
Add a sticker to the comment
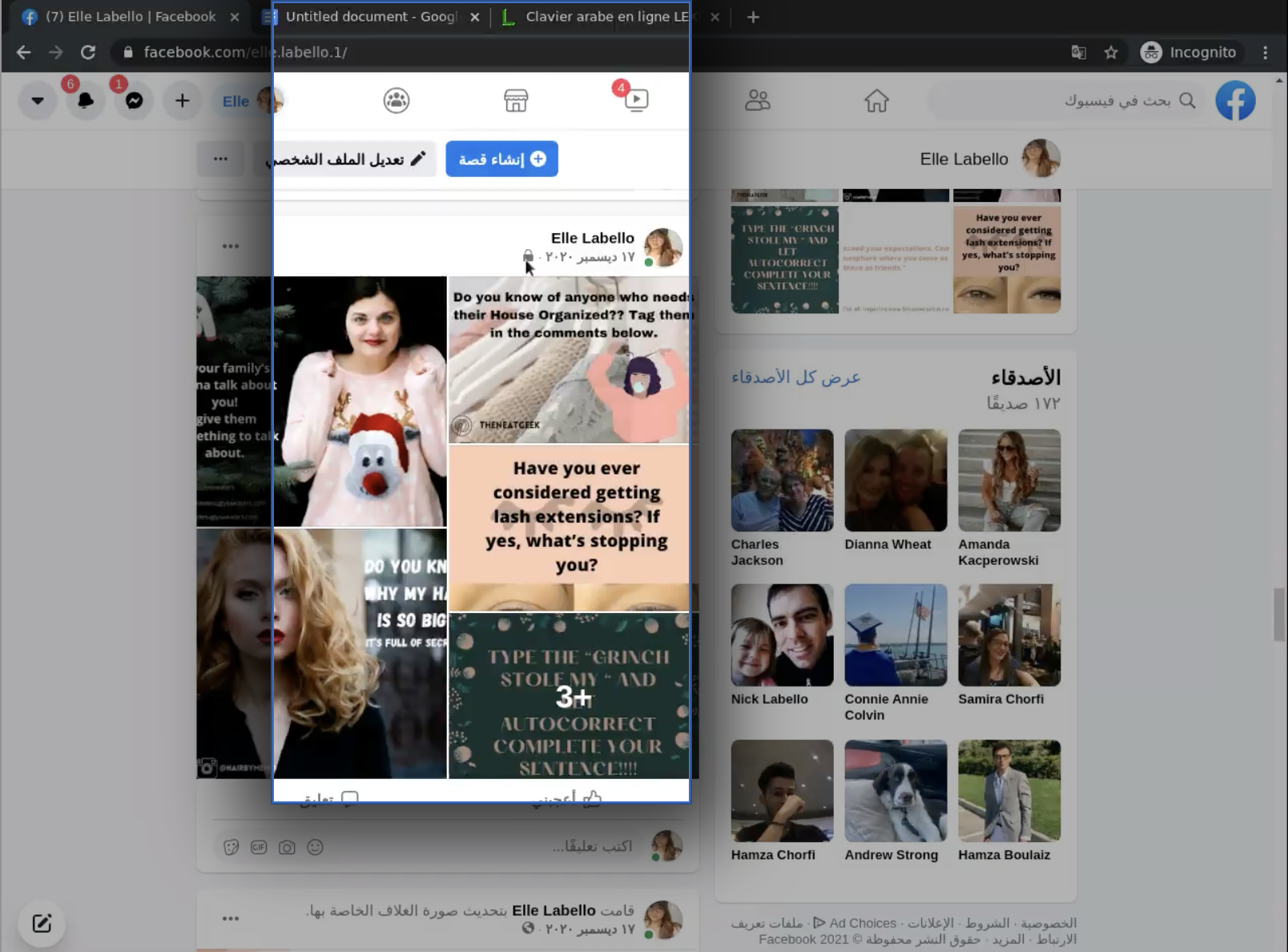(231, 847)
